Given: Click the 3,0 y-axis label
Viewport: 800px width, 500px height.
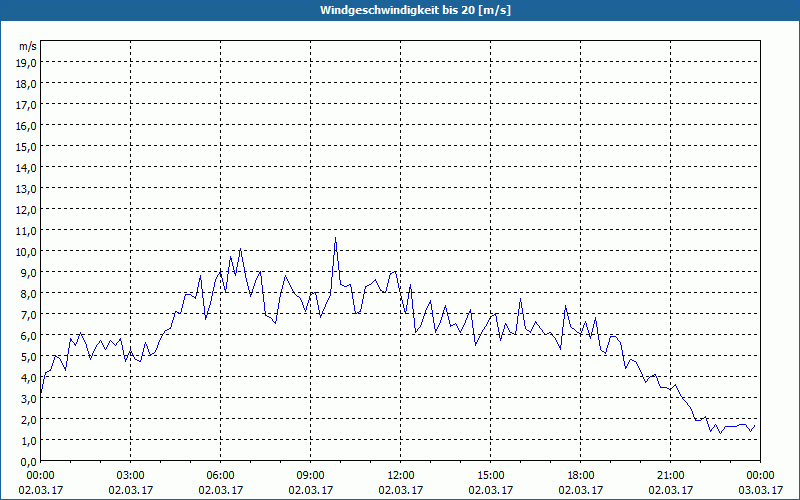Looking at the screenshot, I should [29, 399].
